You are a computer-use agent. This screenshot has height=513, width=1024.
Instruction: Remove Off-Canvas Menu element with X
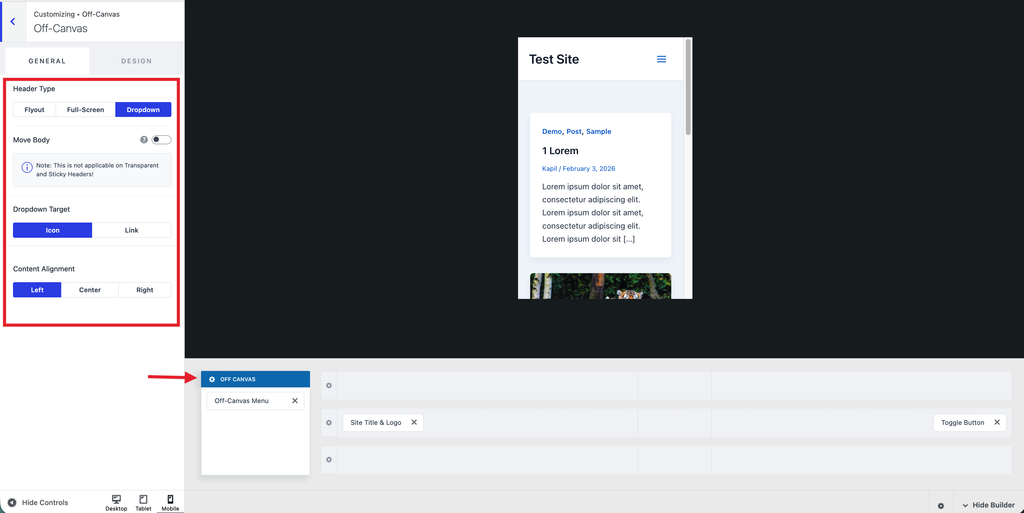tap(295, 401)
